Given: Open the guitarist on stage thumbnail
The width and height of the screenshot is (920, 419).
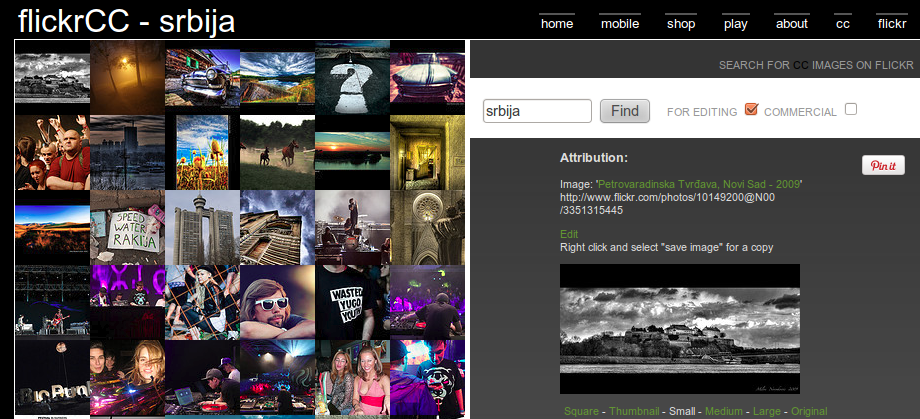Looking at the screenshot, I should tap(52, 302).
